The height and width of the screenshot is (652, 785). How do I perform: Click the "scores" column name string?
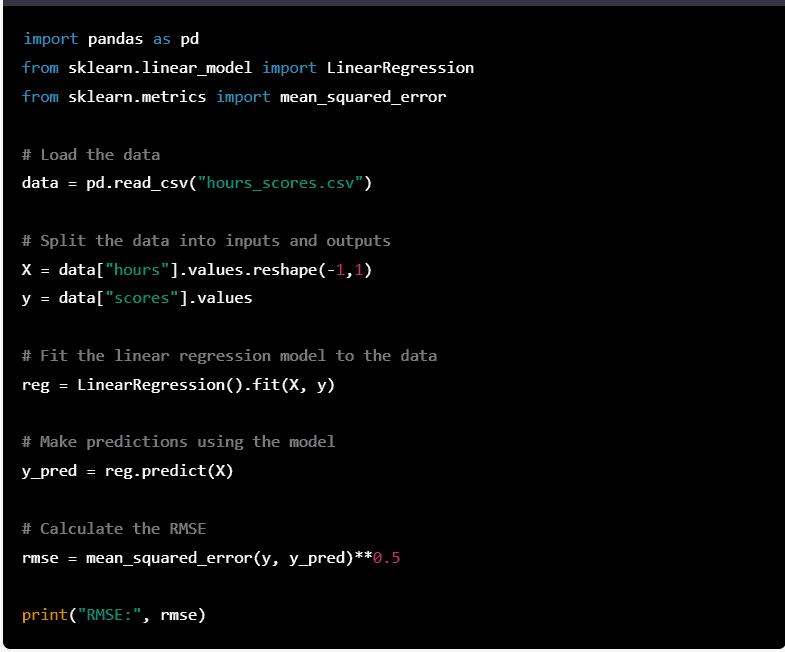[x=142, y=298]
